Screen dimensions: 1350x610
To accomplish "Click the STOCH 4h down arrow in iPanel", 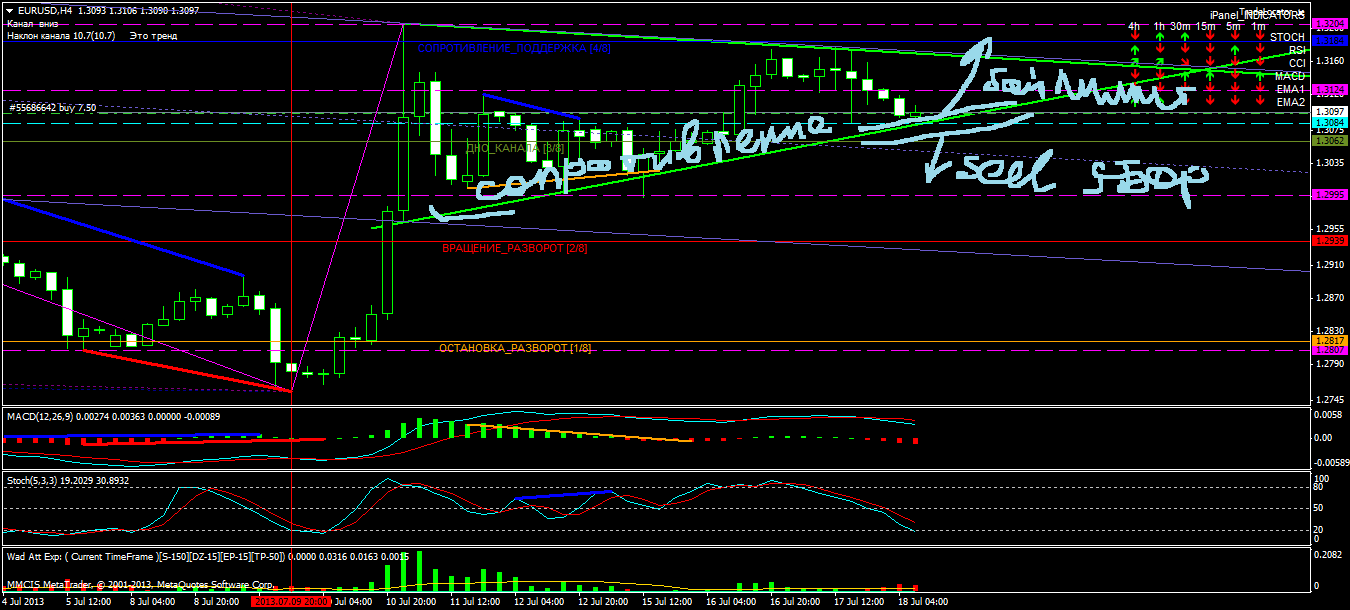I will [1135, 37].
